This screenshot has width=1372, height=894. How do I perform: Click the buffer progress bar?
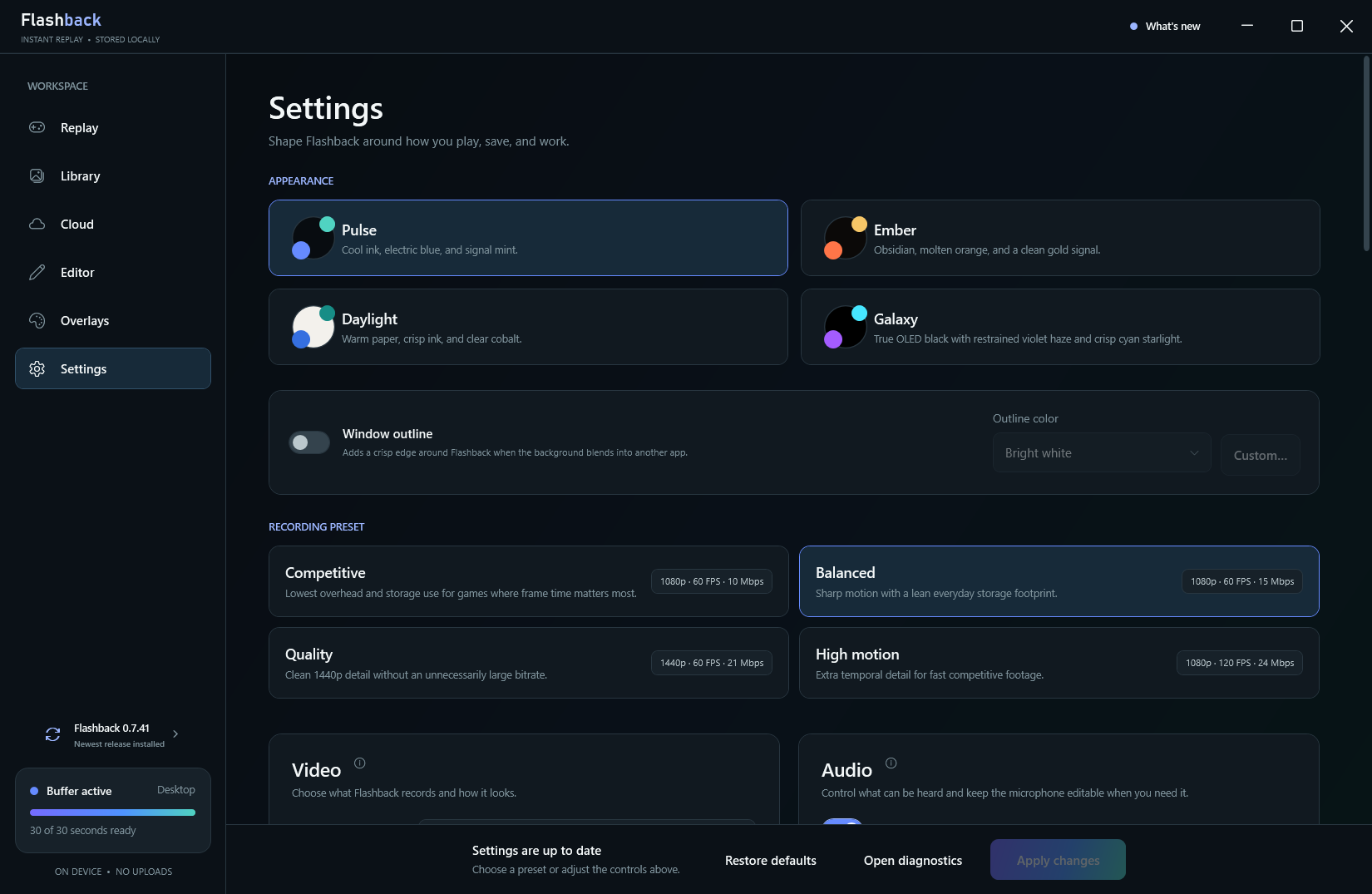tap(112, 813)
